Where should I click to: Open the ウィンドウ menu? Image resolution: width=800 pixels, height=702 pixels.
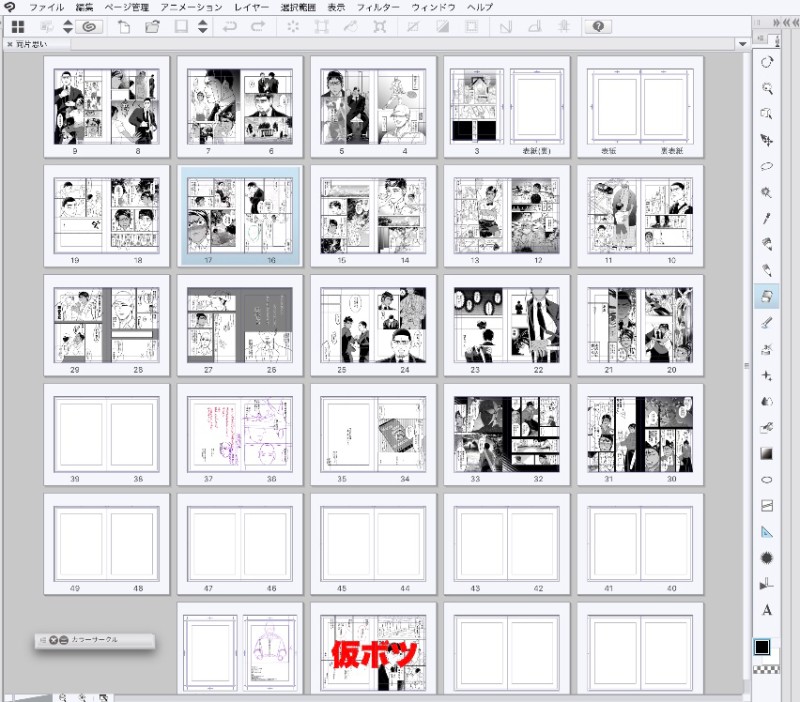point(433,7)
